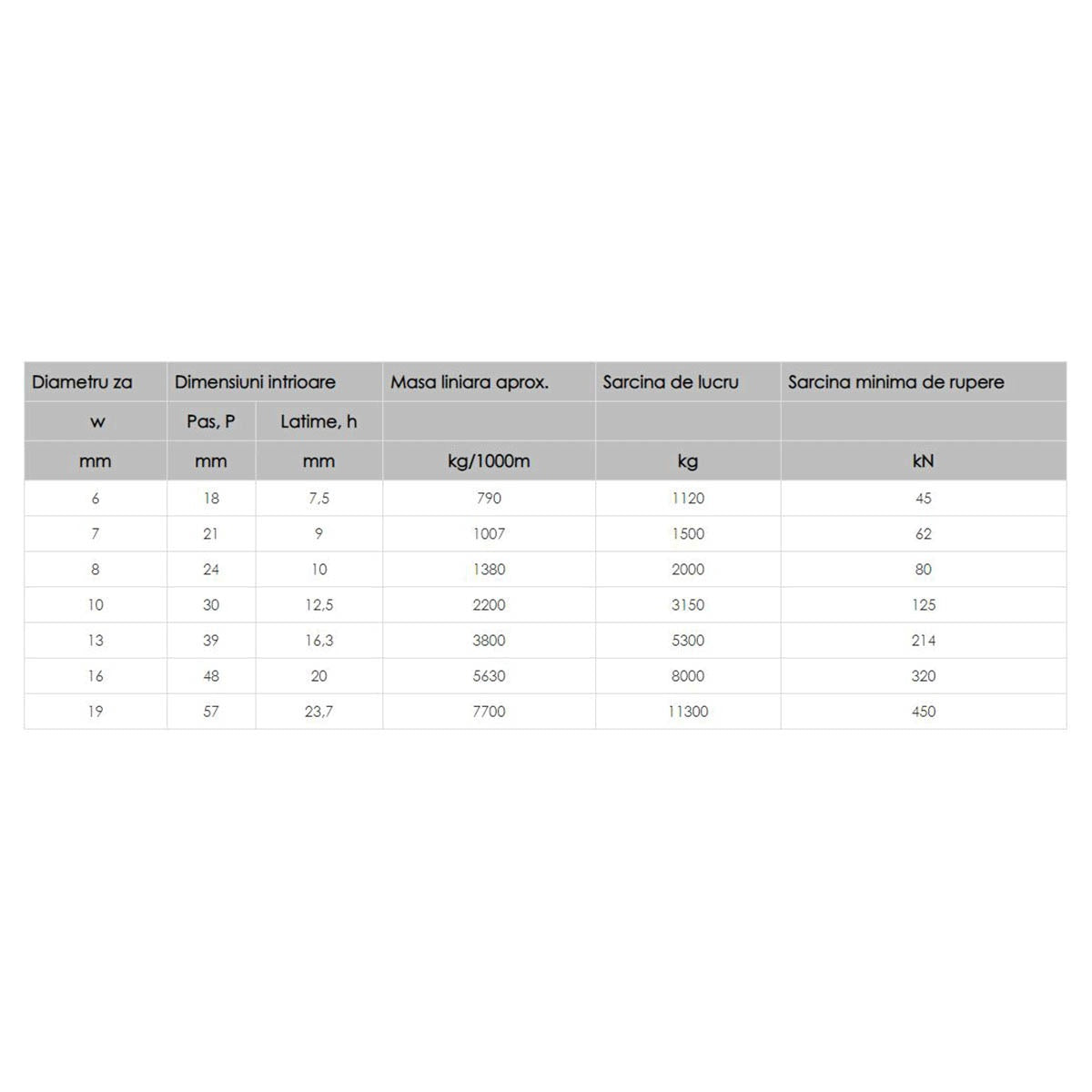Viewport: 1092px width, 1092px height.
Task: Click the 5630 linear mass cell
Action: 489,676
